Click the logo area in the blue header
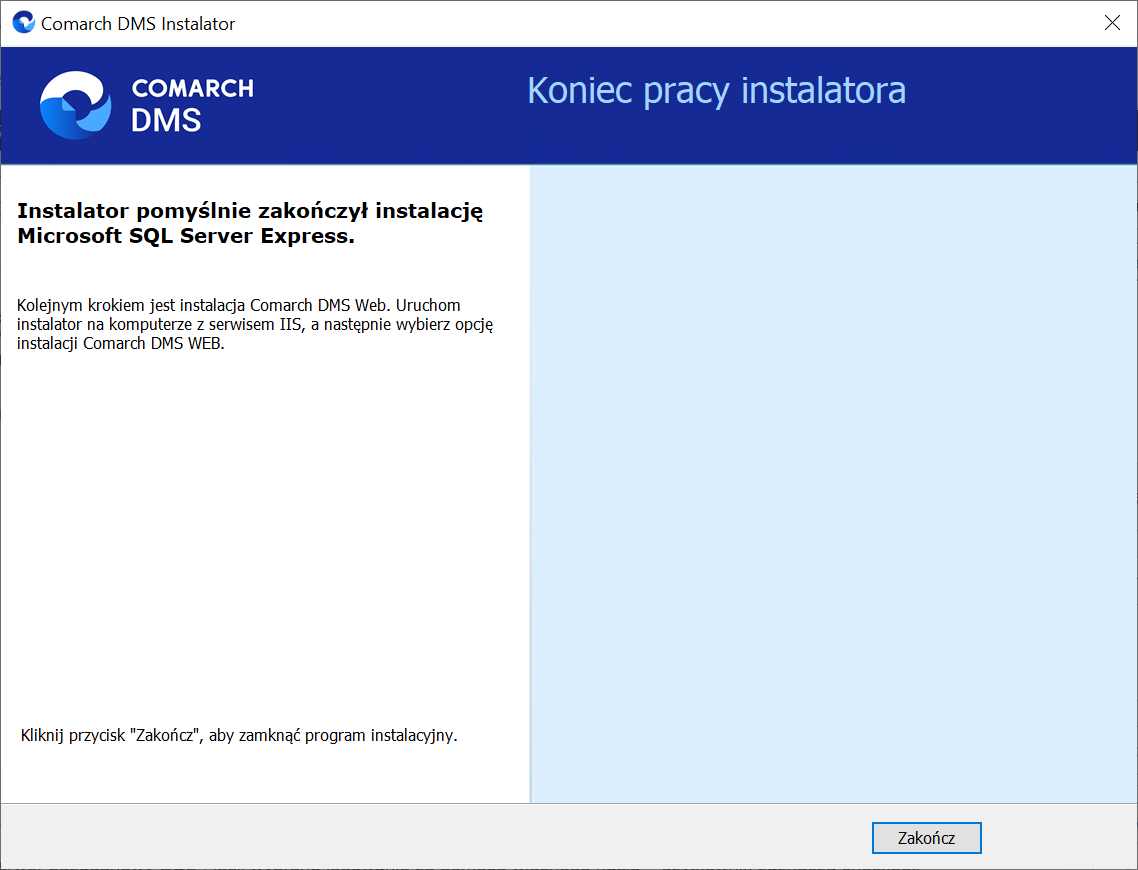The width and height of the screenshot is (1138, 870). pyautogui.click(x=145, y=104)
